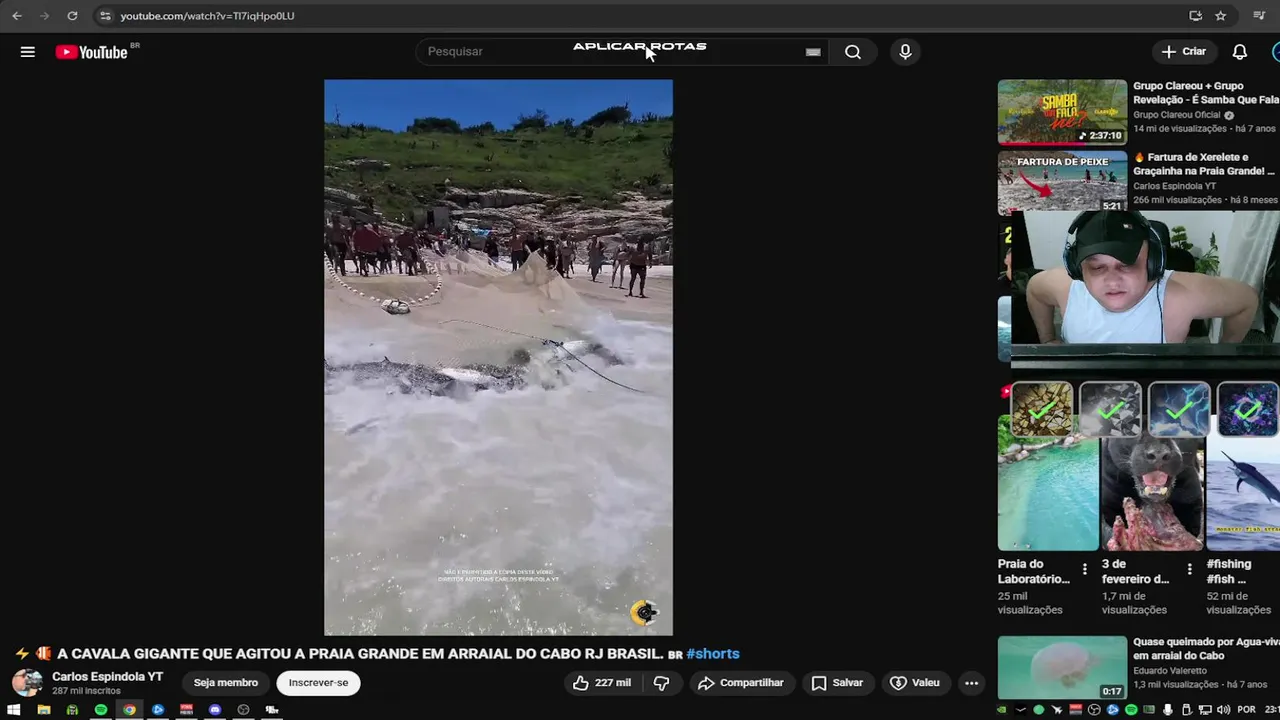Open the notifications bell
The image size is (1280, 720).
click(1239, 52)
